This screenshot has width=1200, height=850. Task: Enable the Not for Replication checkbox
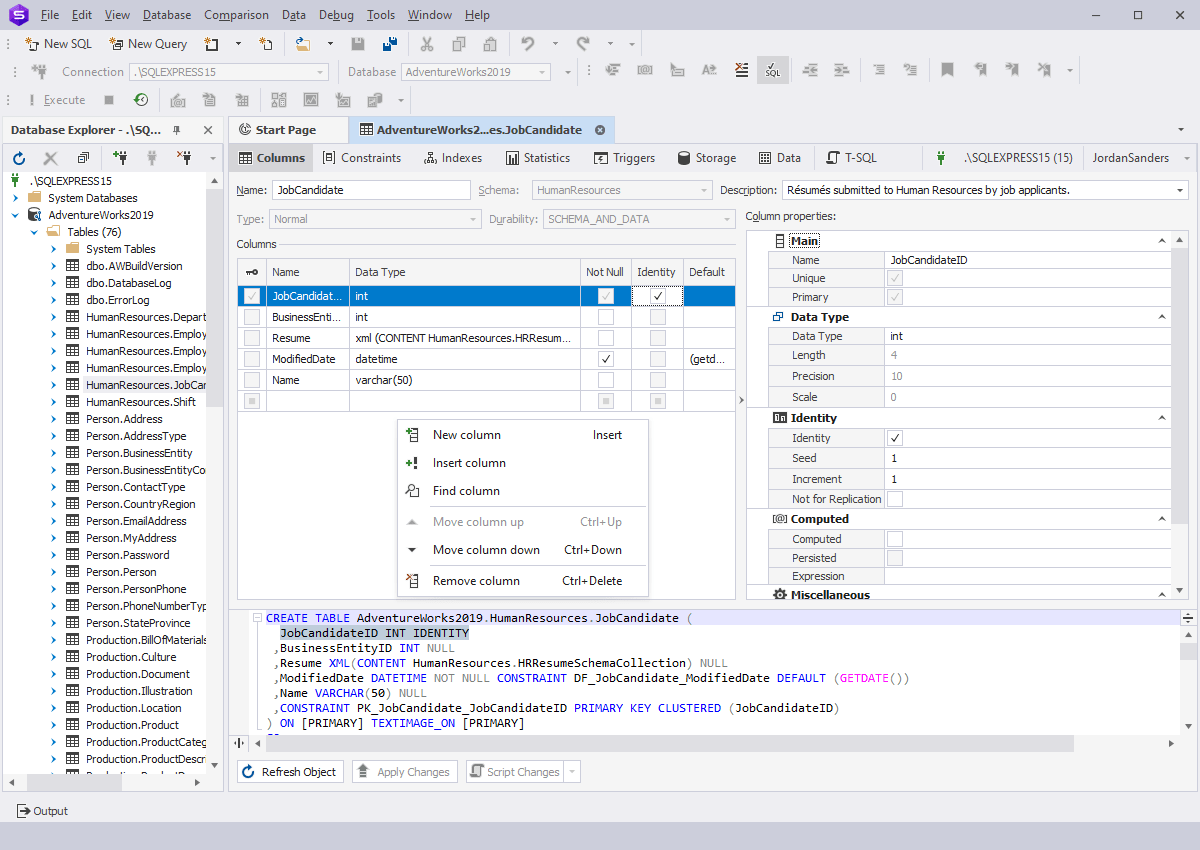(895, 499)
